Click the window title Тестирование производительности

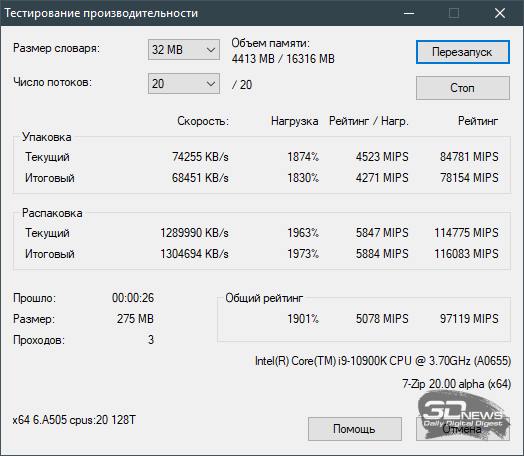(x=101, y=13)
